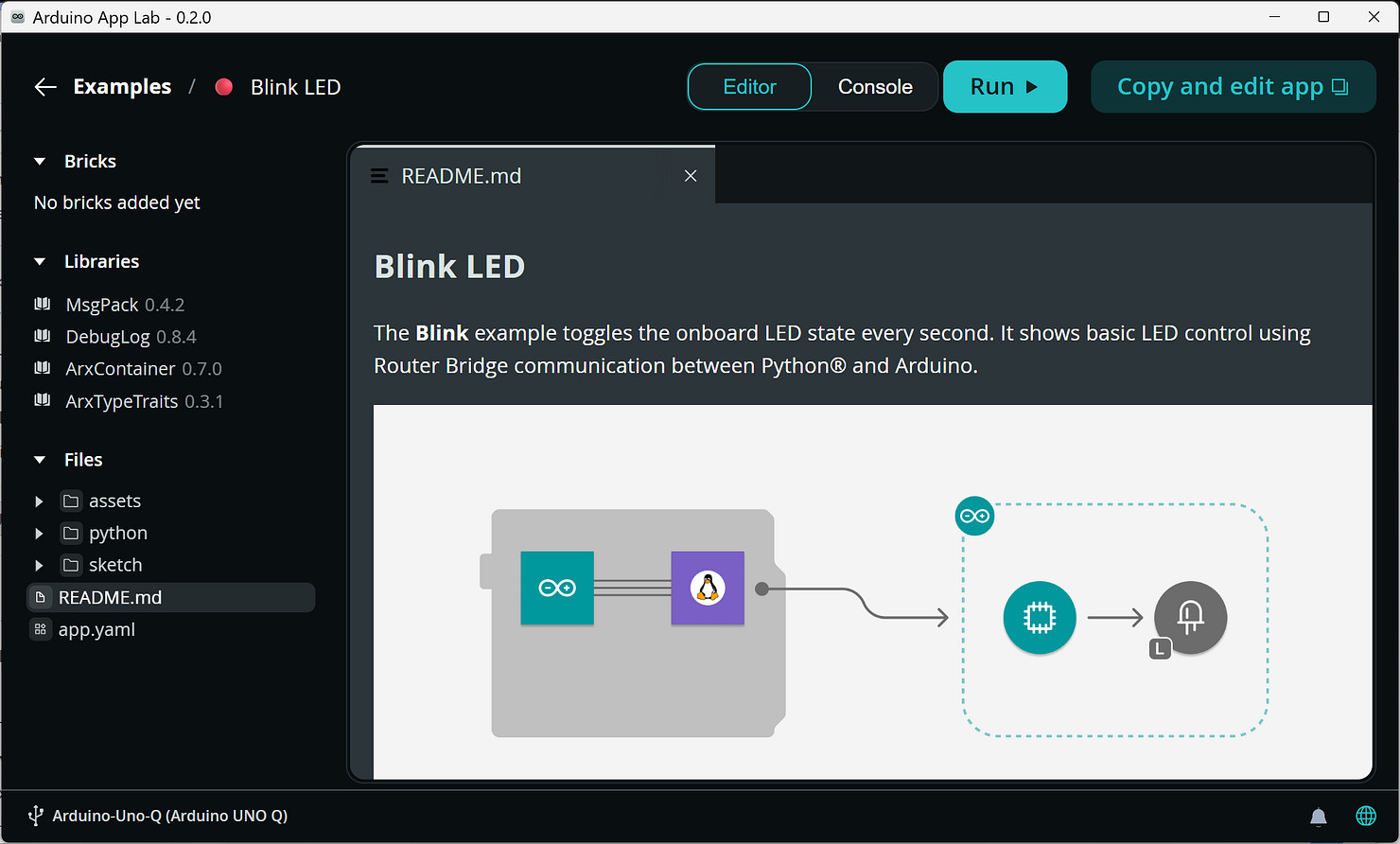Click the red Blink LED app icon
Screen dimensions: 1400x844
click(x=224, y=87)
